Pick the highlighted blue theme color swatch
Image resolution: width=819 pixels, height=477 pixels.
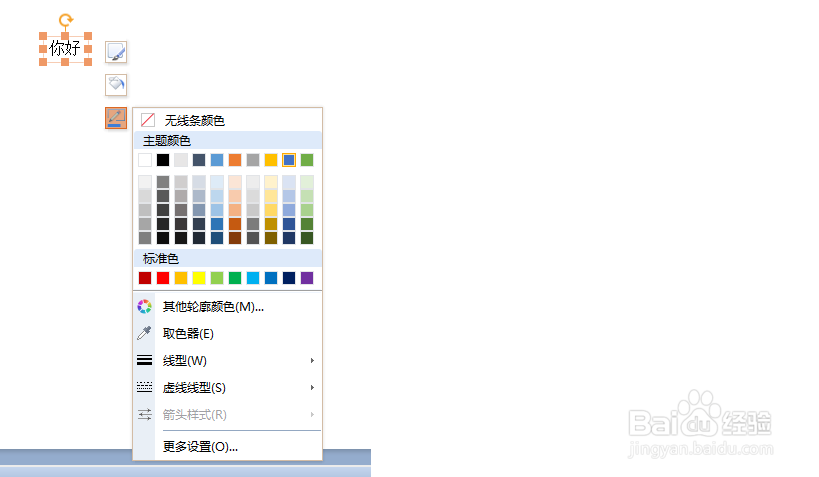point(289,160)
